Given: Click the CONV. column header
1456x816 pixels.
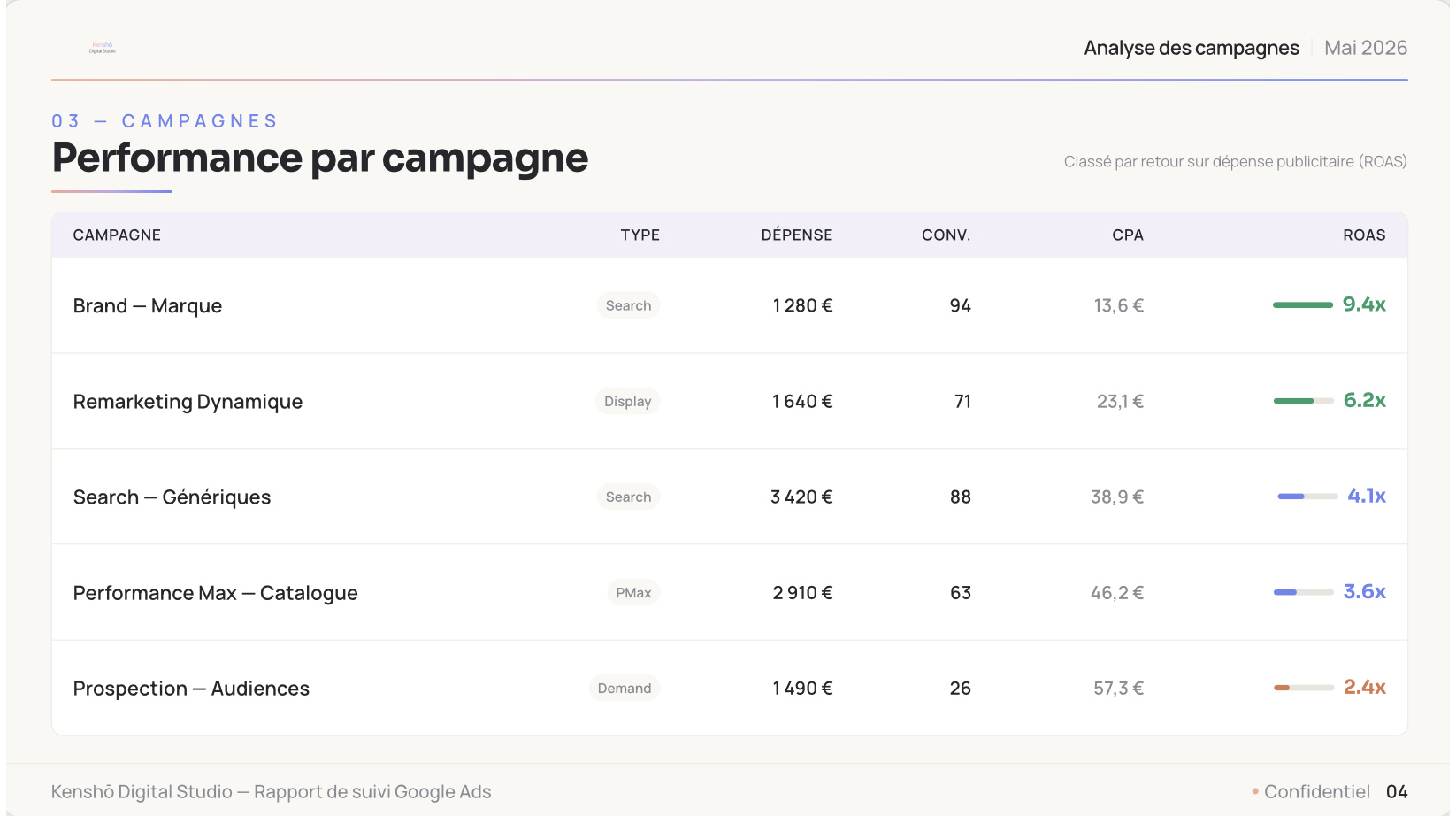Looking at the screenshot, I should [x=946, y=235].
